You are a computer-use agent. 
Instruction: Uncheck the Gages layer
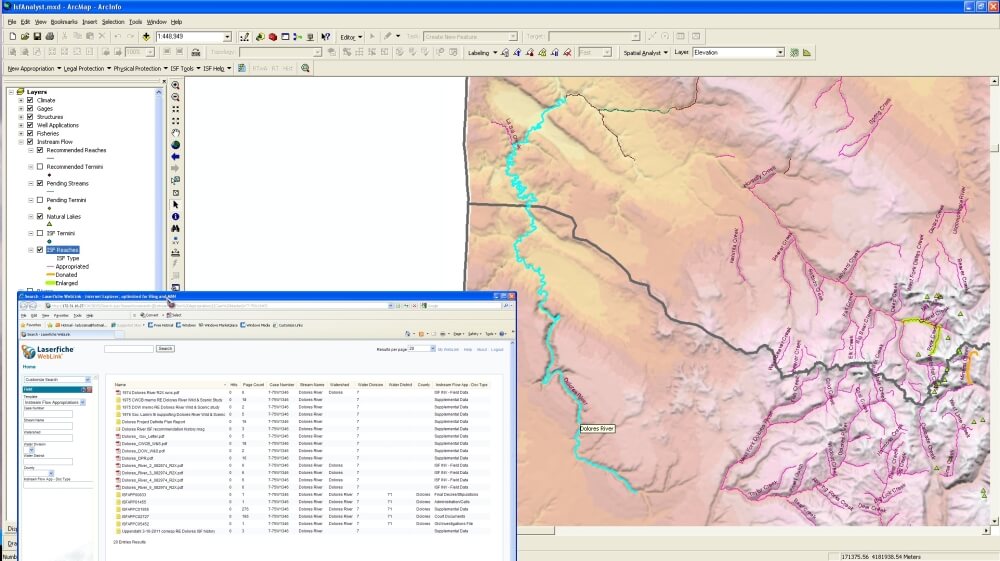pyautogui.click(x=30, y=108)
